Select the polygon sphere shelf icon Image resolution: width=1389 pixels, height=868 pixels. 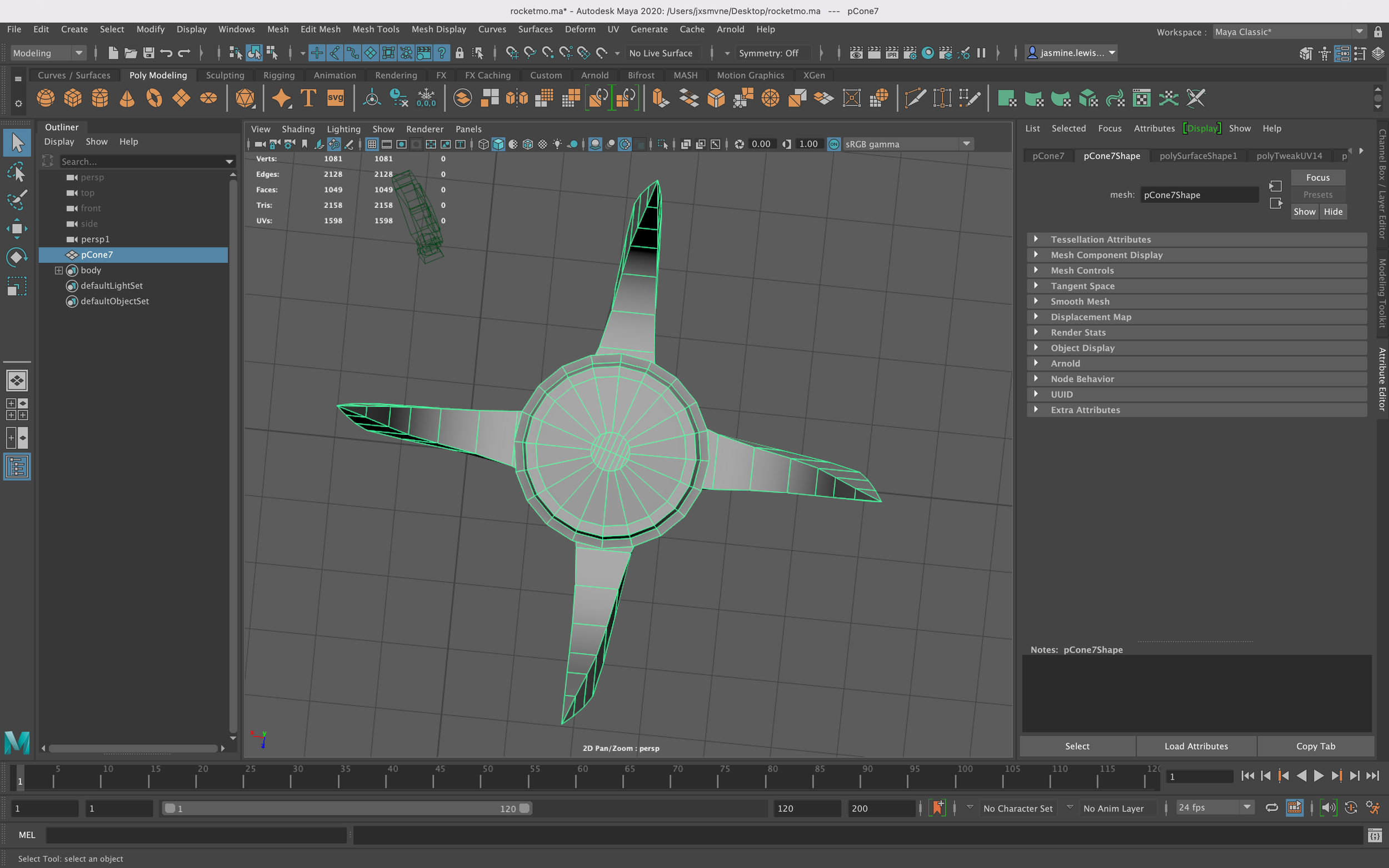pos(46,98)
